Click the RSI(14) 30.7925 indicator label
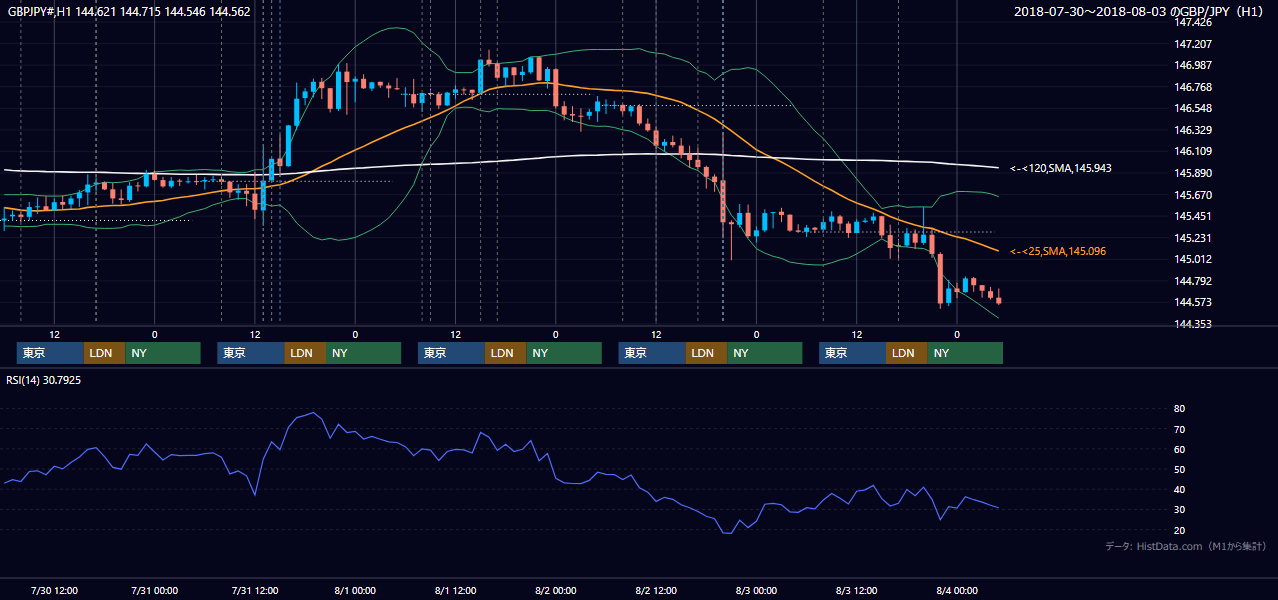Screen dimensions: 1278x600 point(43,380)
